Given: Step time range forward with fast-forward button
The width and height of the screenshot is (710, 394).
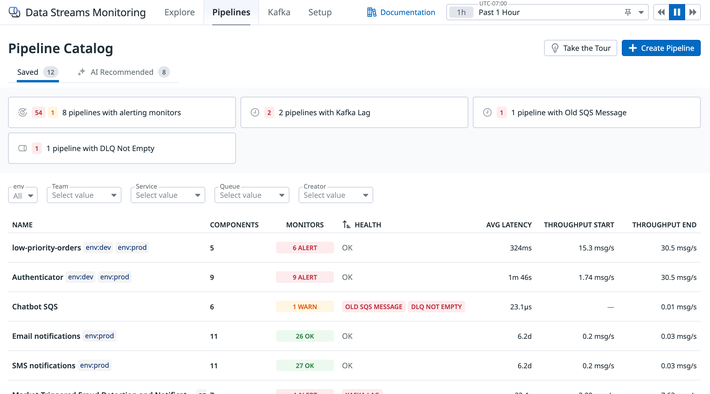Looking at the screenshot, I should click(693, 12).
